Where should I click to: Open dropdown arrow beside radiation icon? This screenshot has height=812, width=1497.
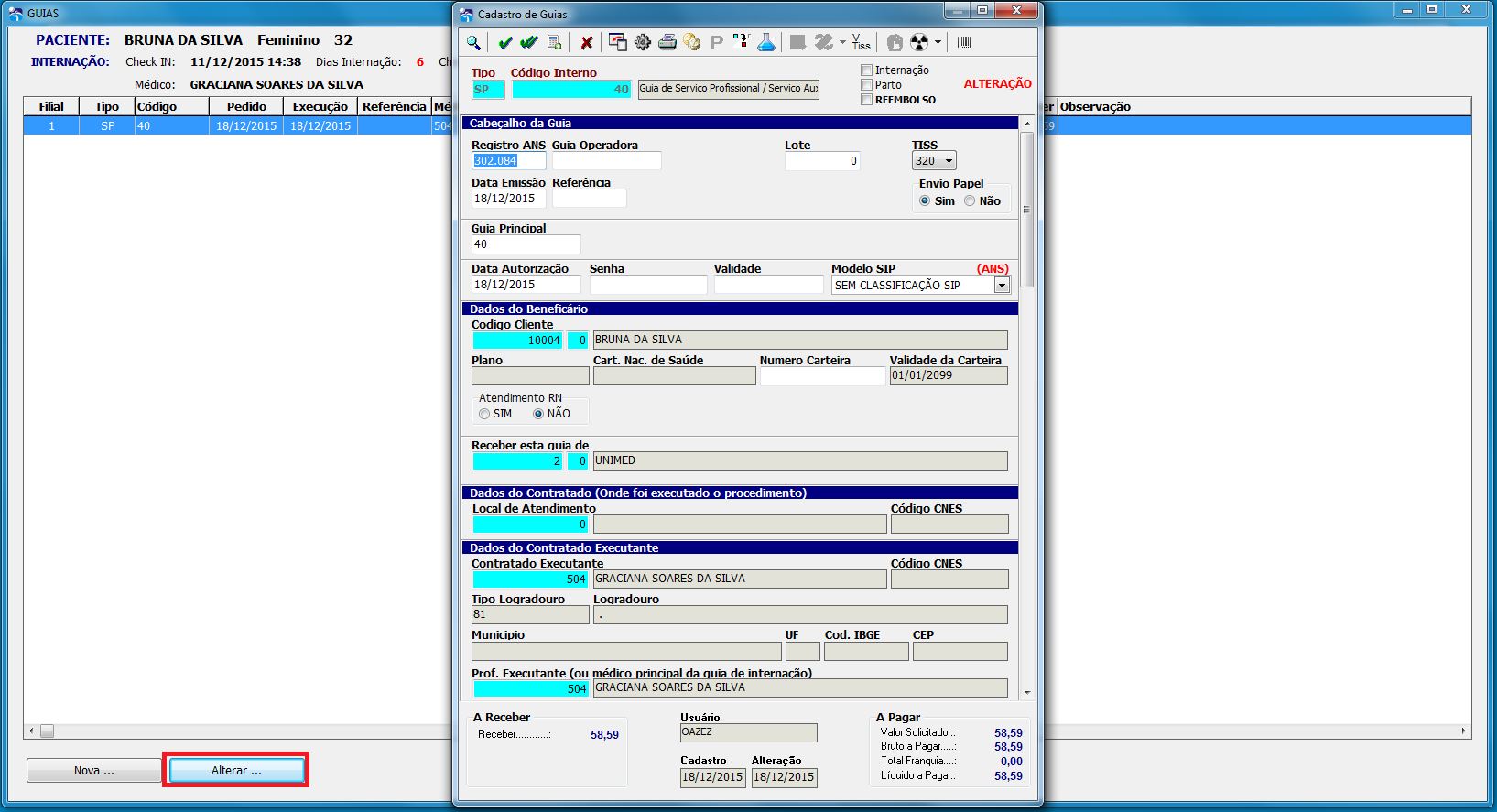pyautogui.click(x=938, y=42)
